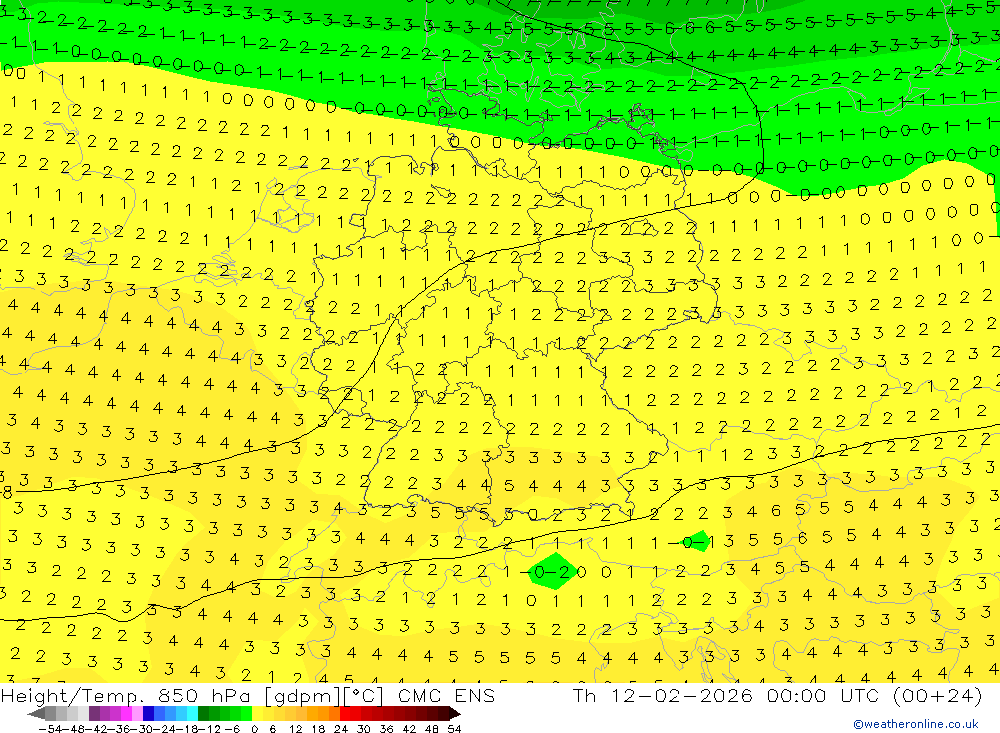
Task: Click the contour label '8' at left edge
Action: tap(6, 492)
